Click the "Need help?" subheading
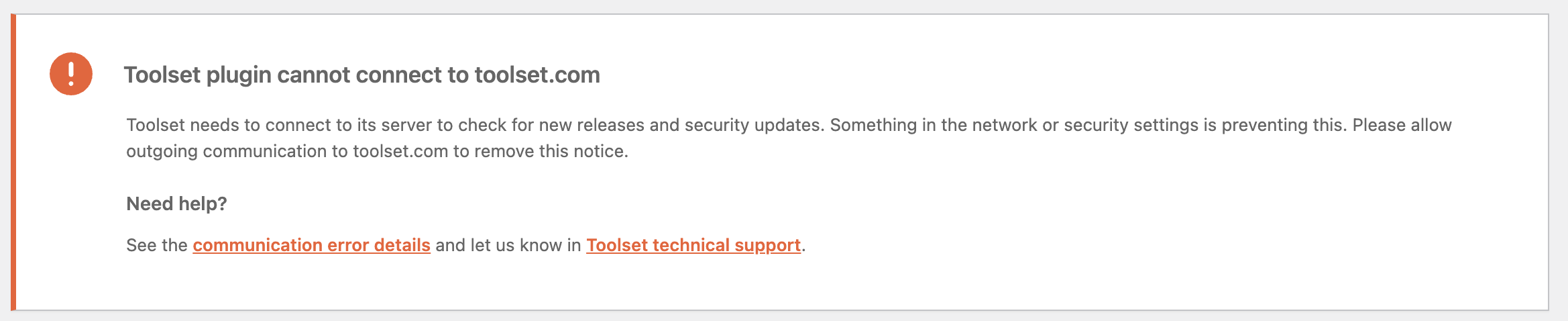 point(176,203)
